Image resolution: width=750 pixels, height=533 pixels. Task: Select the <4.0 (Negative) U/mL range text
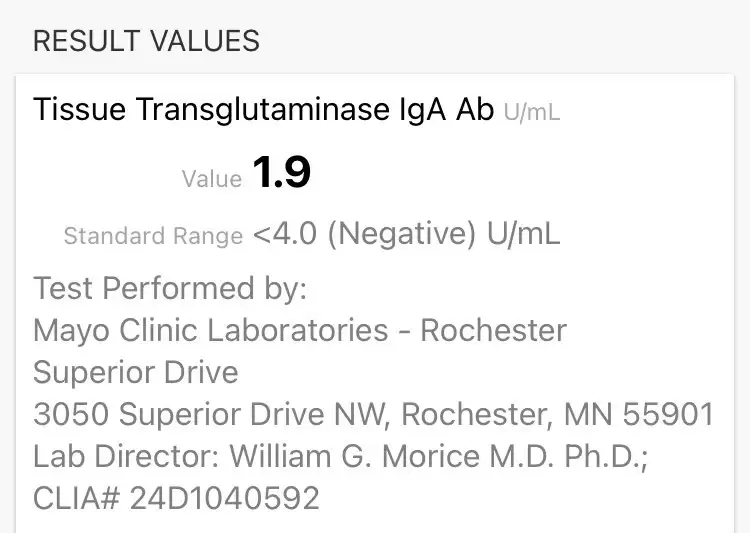[406, 234]
